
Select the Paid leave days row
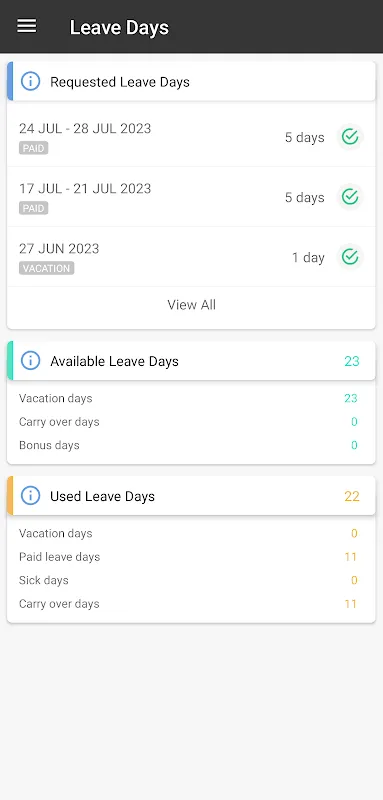[x=188, y=557]
